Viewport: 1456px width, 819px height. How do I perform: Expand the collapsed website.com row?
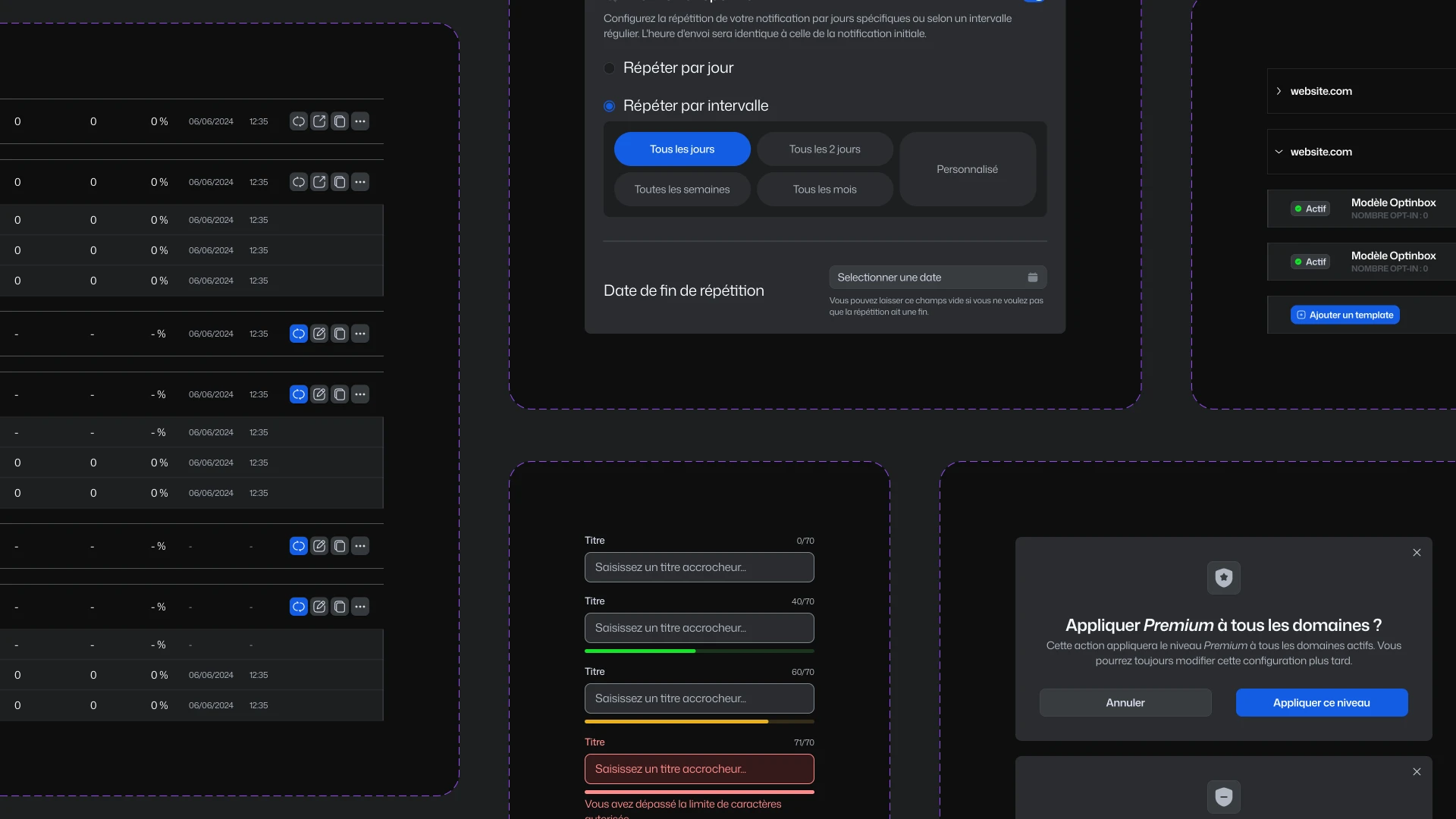tap(1279, 91)
